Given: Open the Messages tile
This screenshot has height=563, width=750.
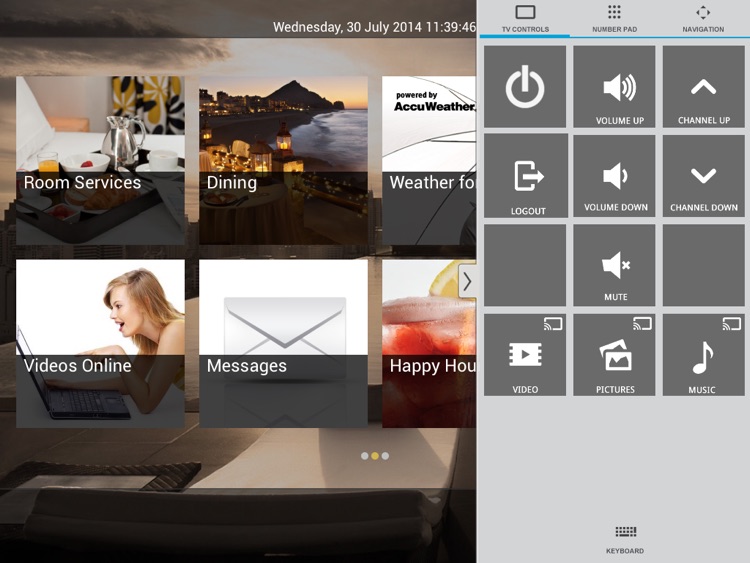Looking at the screenshot, I should coord(283,343).
